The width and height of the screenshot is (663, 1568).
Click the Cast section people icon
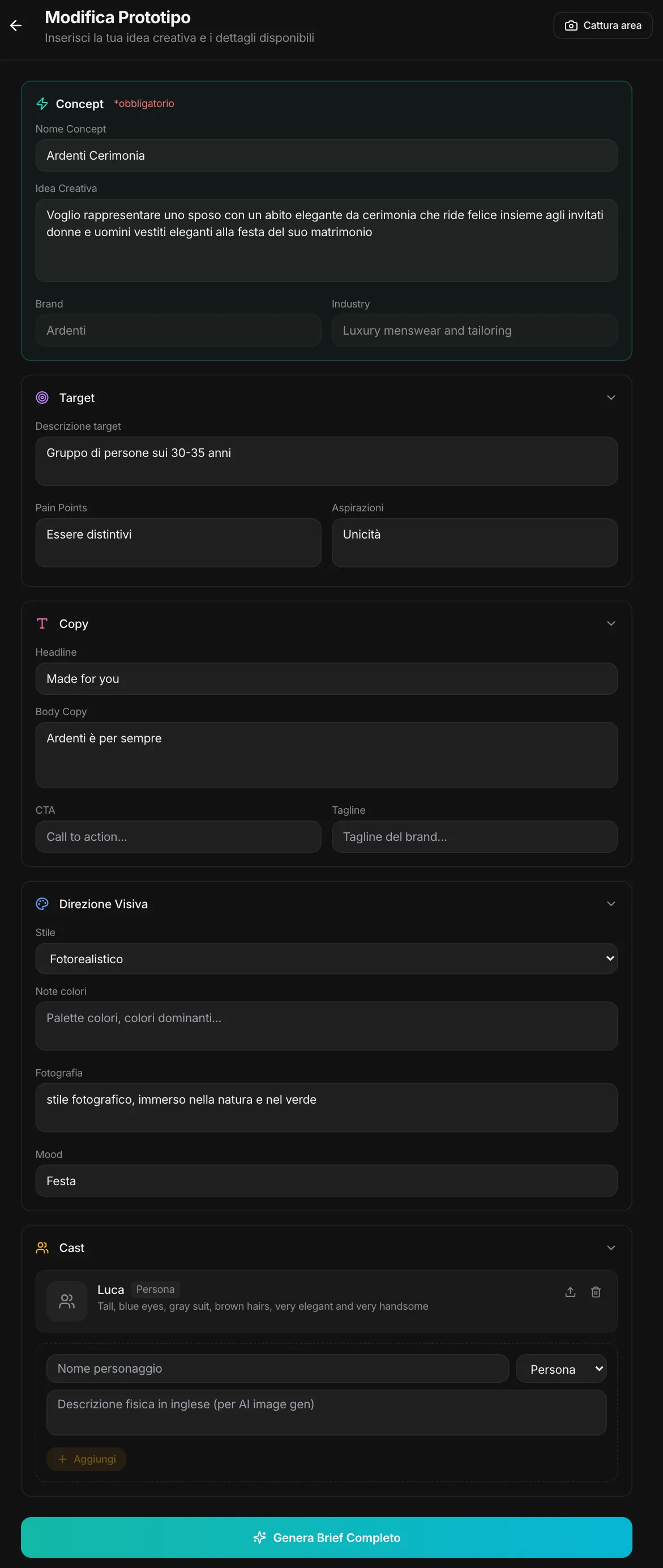point(42,1248)
